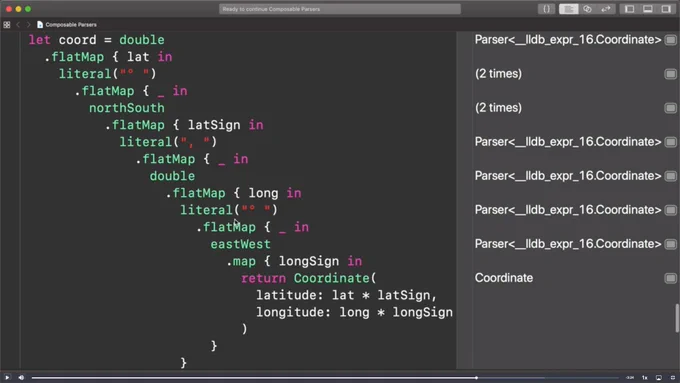This screenshot has height=383, width=680.
Task: Click "return Coordinate(" in the code
Action: tap(309, 278)
